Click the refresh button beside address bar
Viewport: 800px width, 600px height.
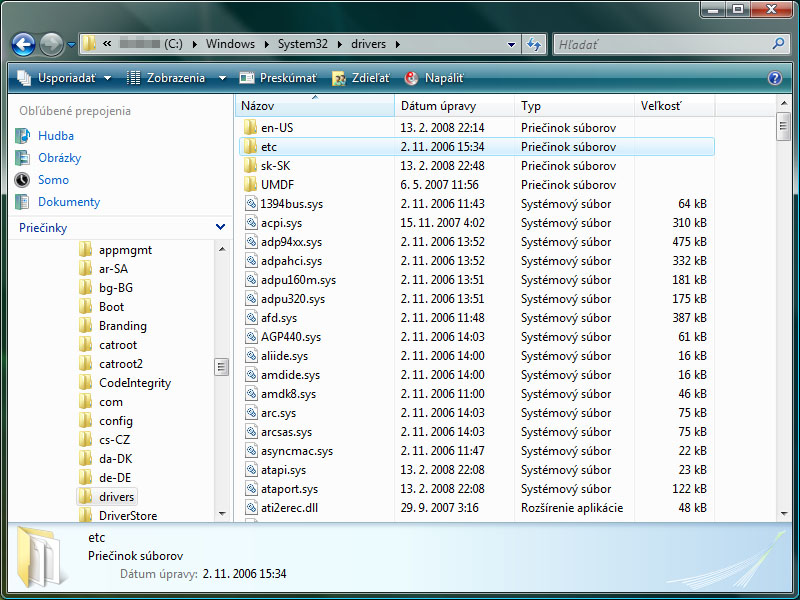534,44
